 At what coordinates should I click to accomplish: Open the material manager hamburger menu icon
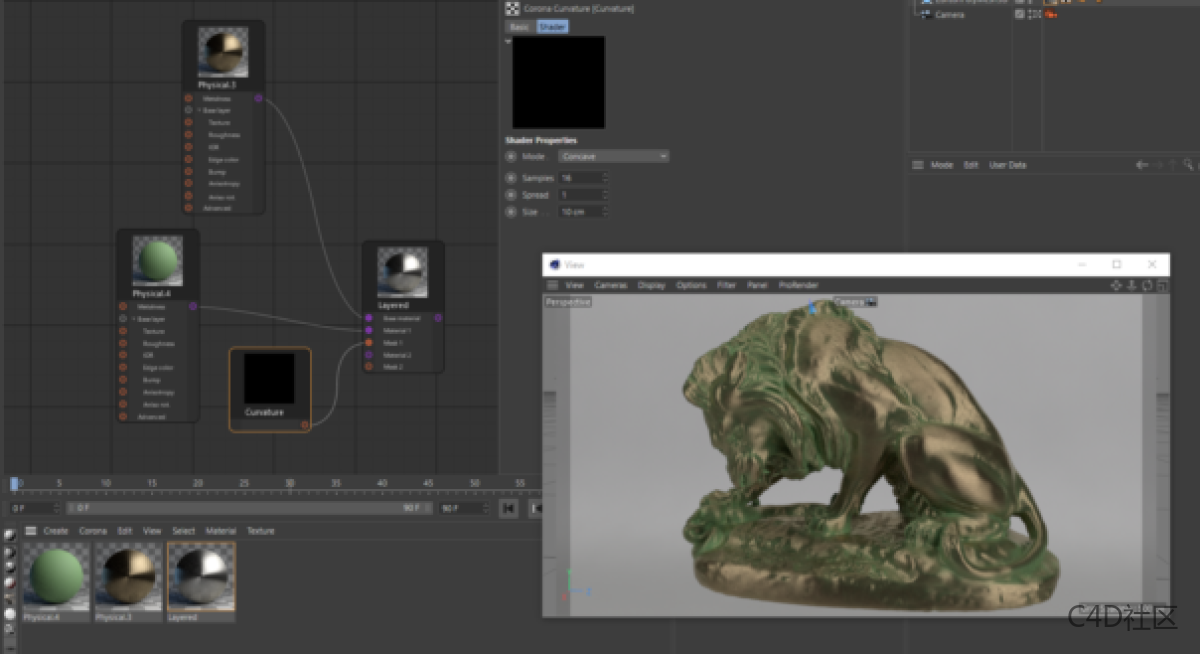coord(30,531)
